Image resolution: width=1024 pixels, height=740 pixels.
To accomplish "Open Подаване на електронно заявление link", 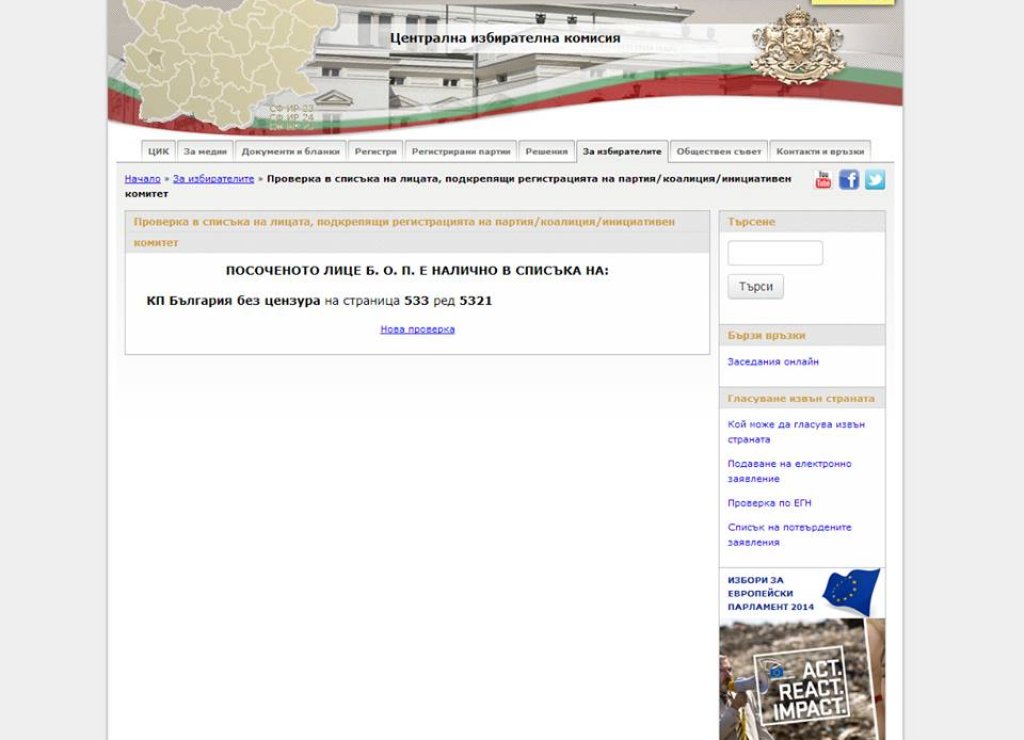I will pyautogui.click(x=790, y=471).
